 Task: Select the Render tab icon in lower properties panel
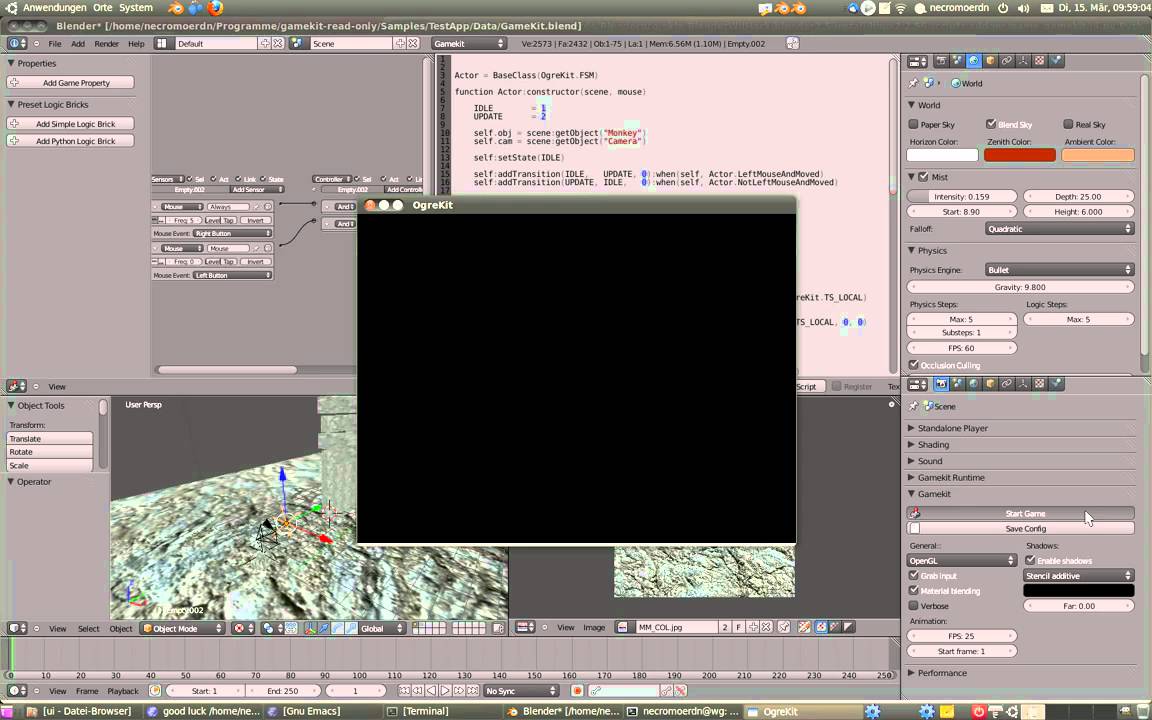tap(941, 384)
